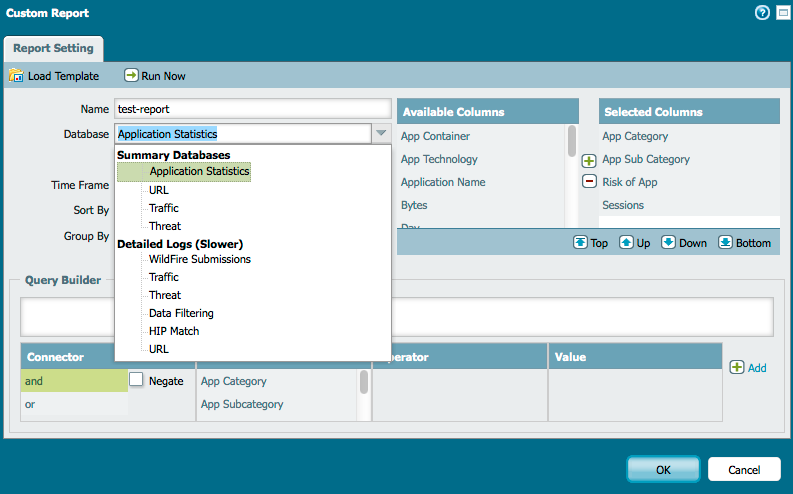Click the Available Columns header
This screenshot has width=793, height=494.
488,111
